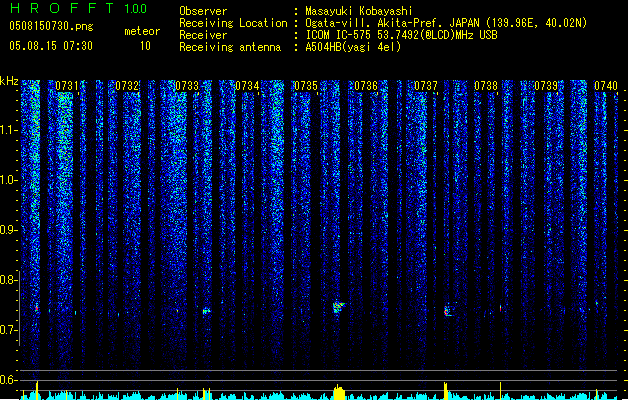629x400 pixels.
Task: Click the 1.1 kHz frequency label
Action: [x=8, y=130]
